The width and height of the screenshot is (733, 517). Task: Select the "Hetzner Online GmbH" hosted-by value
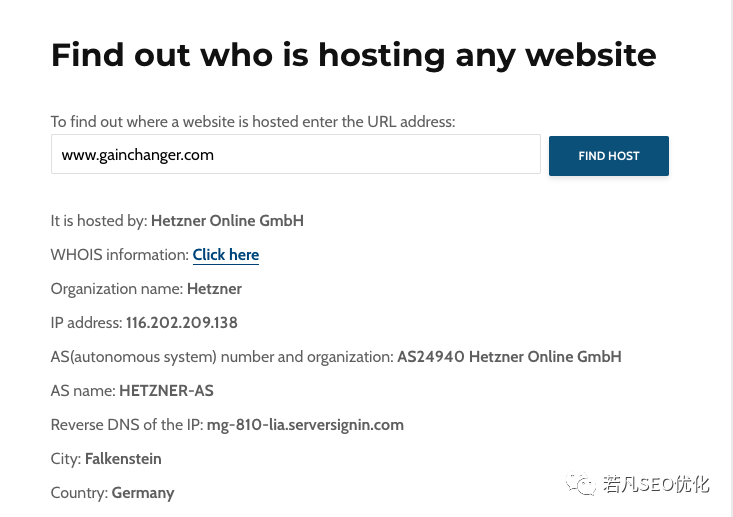227,221
